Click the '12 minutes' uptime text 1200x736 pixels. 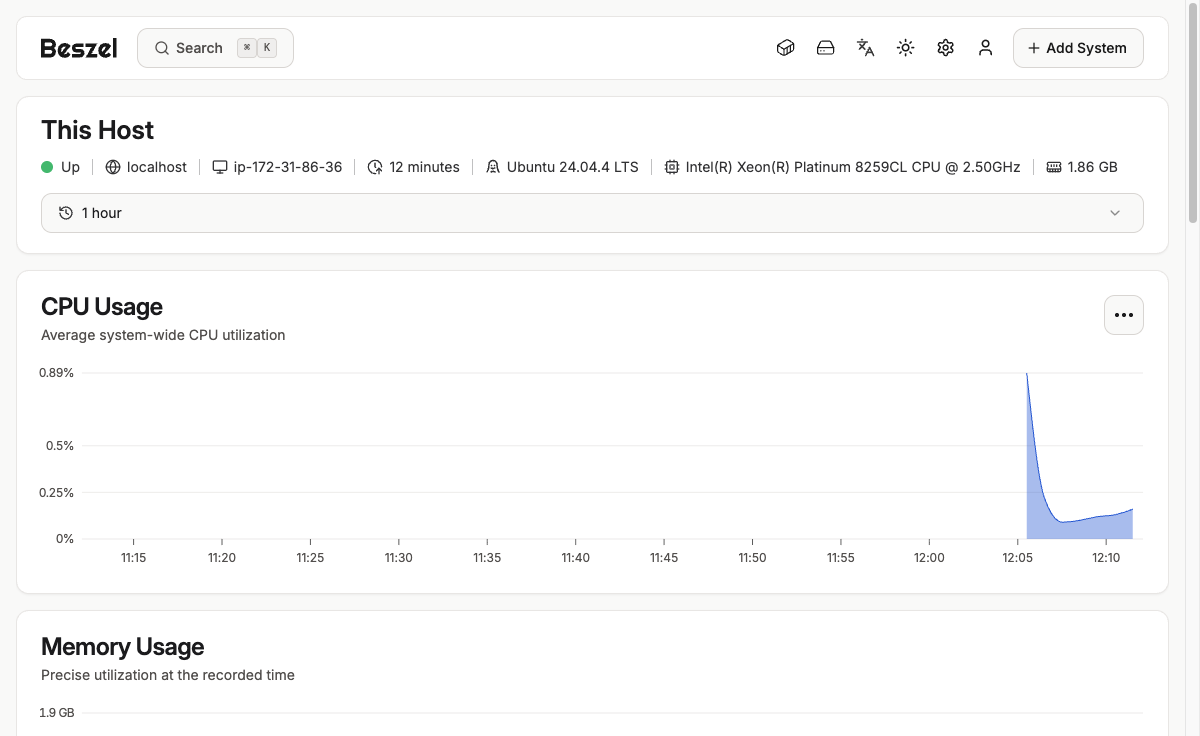click(424, 167)
